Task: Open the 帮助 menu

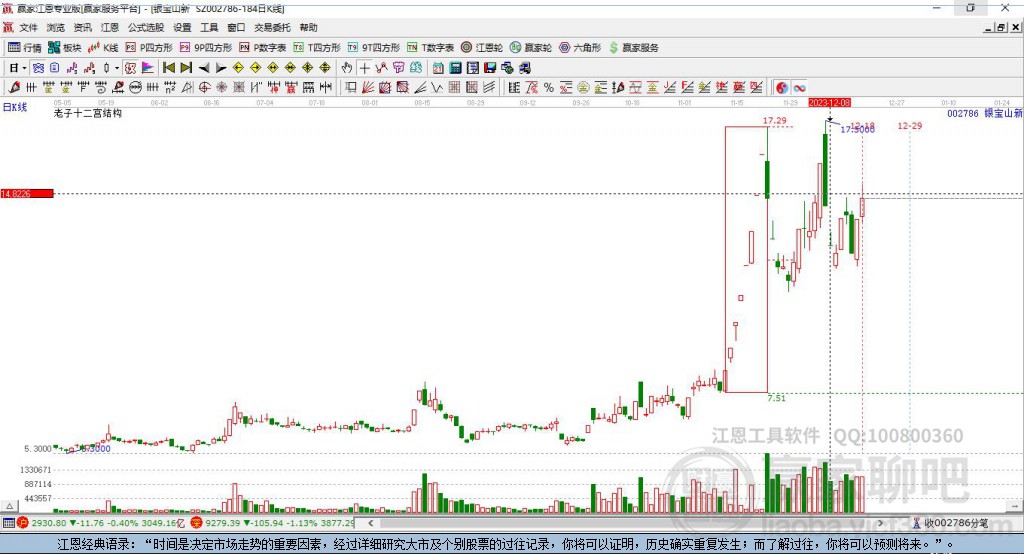Action: [308, 27]
